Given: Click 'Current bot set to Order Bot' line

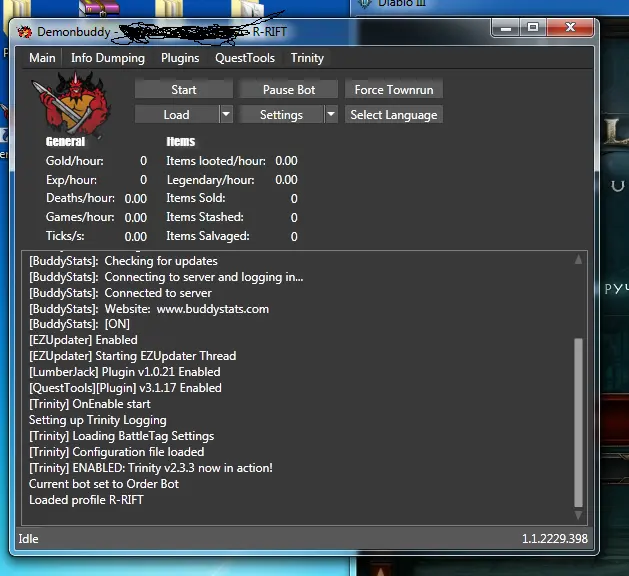Looking at the screenshot, I should click(x=104, y=484).
